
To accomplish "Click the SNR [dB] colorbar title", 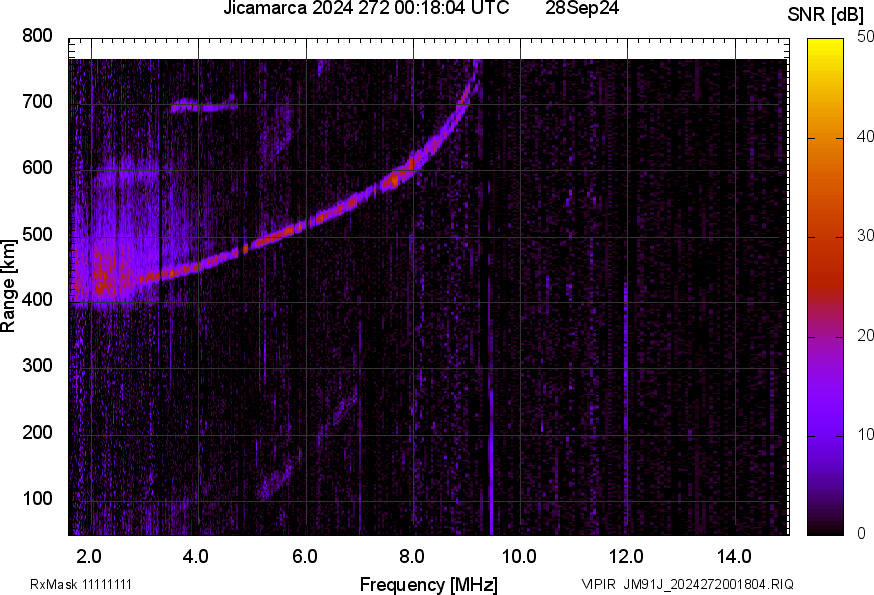I will (826, 15).
